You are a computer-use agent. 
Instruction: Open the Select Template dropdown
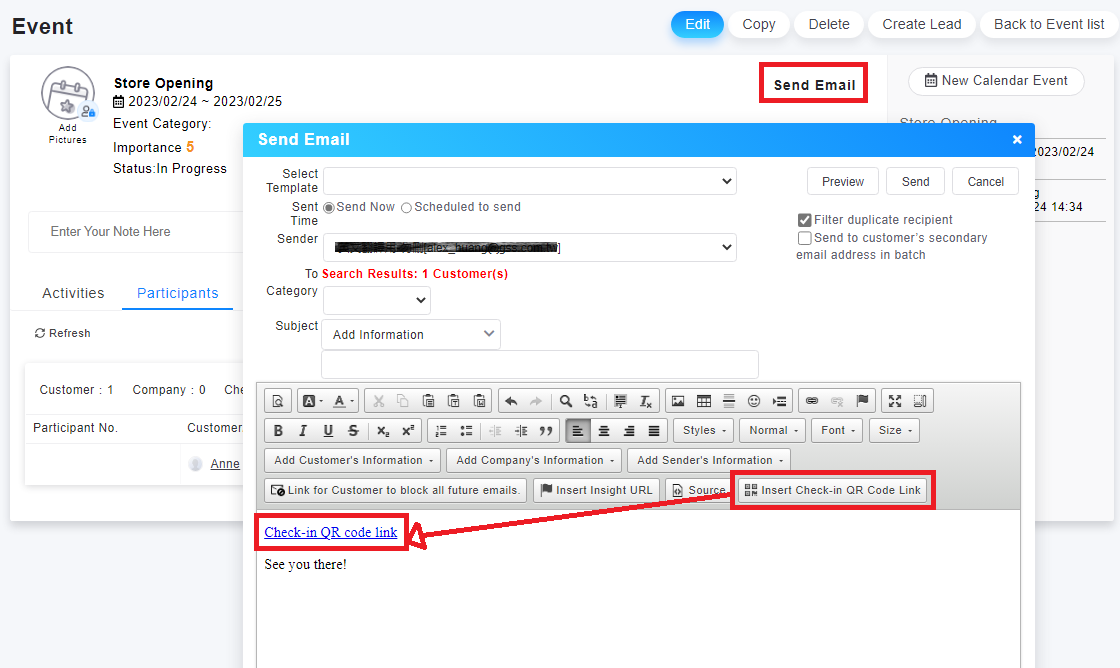529,181
